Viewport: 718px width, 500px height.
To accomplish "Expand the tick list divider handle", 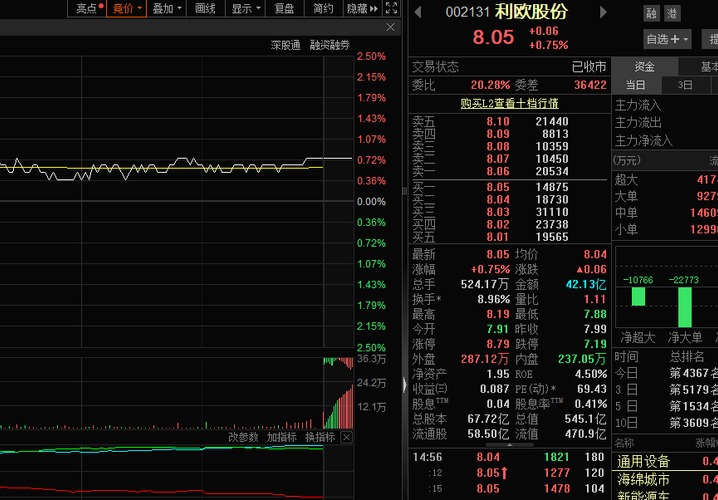I will click(509, 445).
